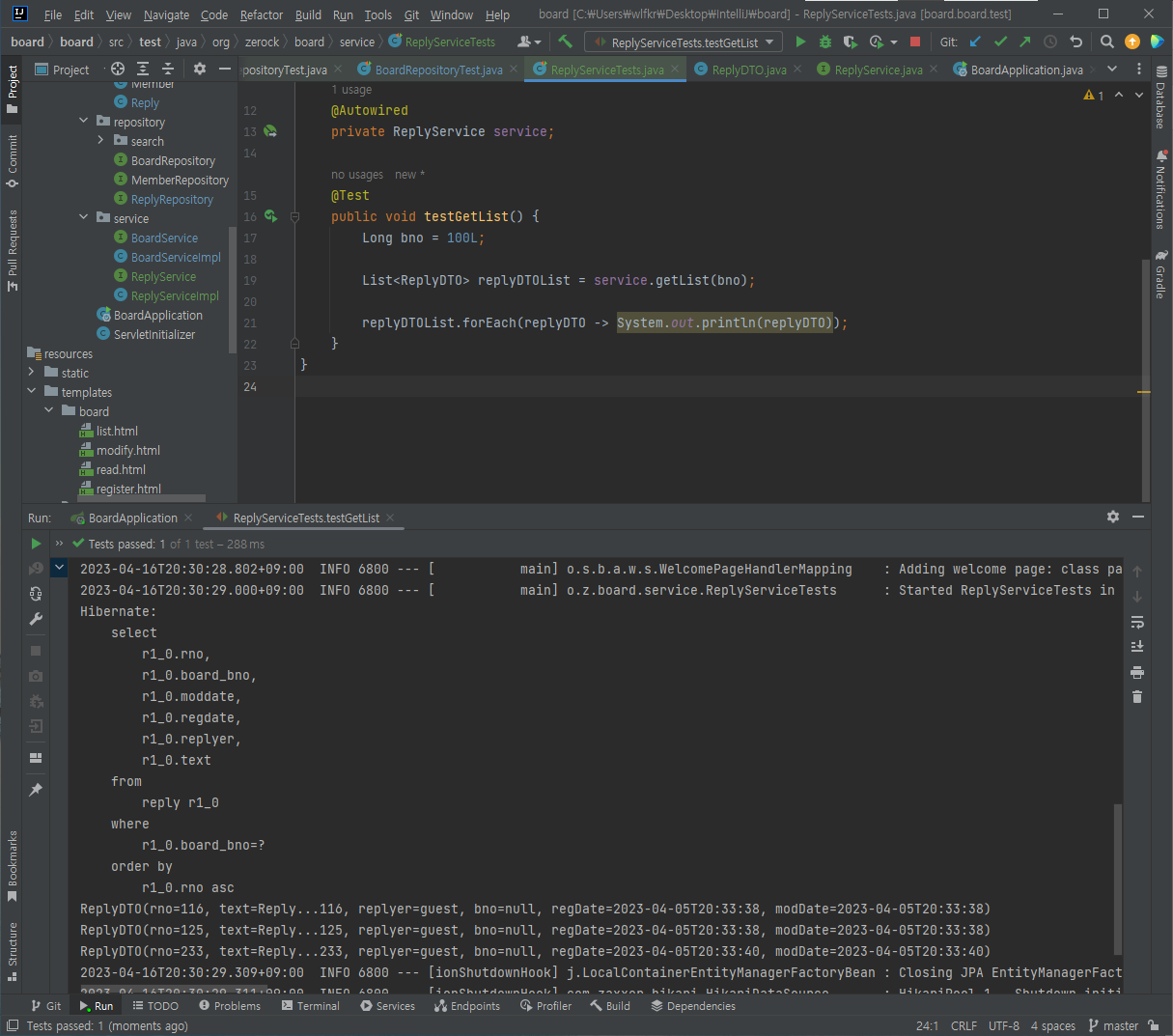Collapse the repository folder in project tree
This screenshot has height=1036, width=1173.
point(84,122)
